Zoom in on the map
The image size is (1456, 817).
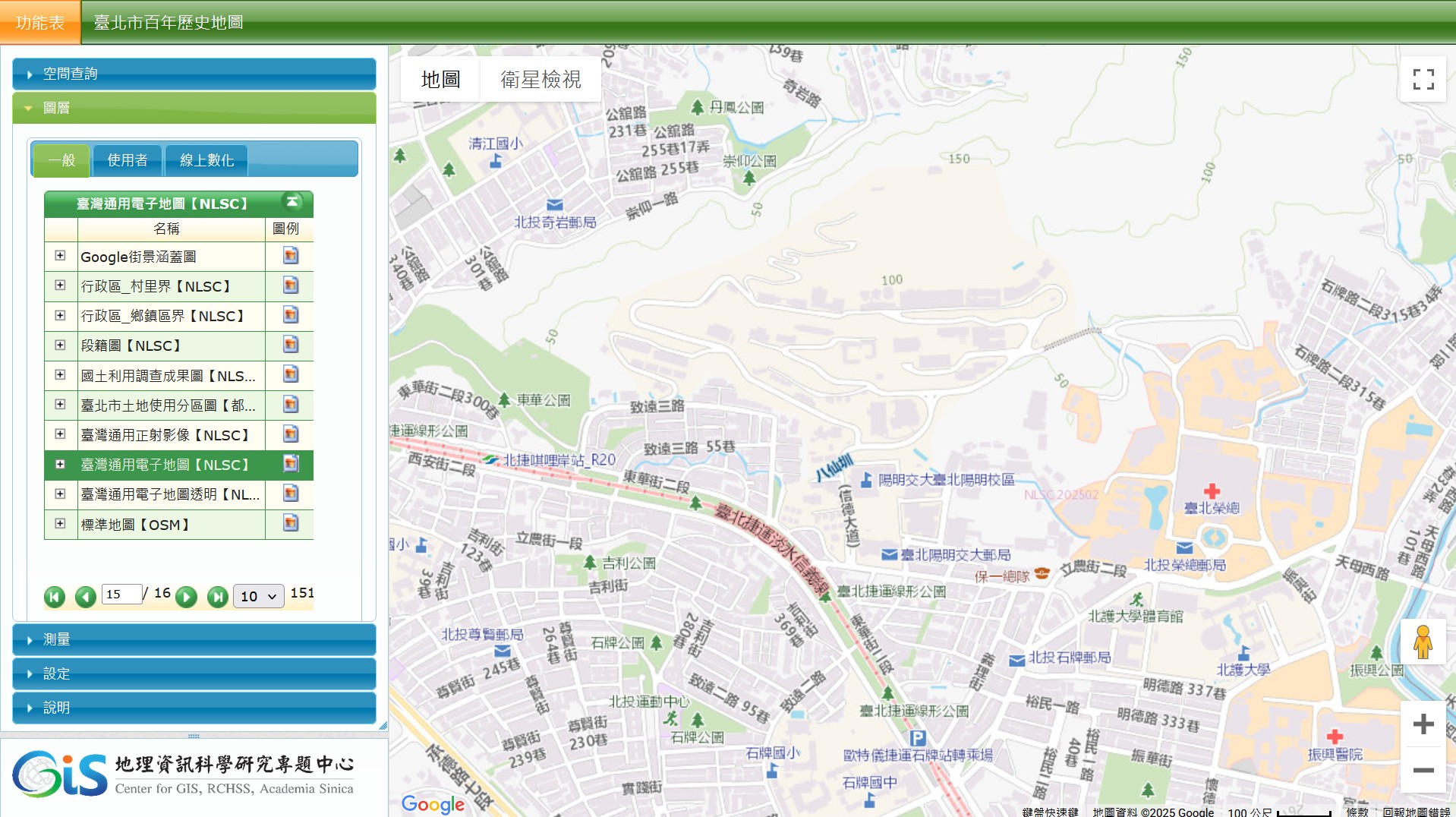(x=1423, y=724)
